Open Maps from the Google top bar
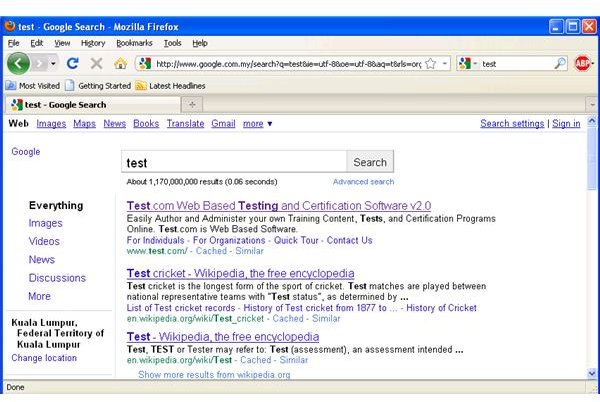The image size is (600, 402). pyautogui.click(x=85, y=124)
